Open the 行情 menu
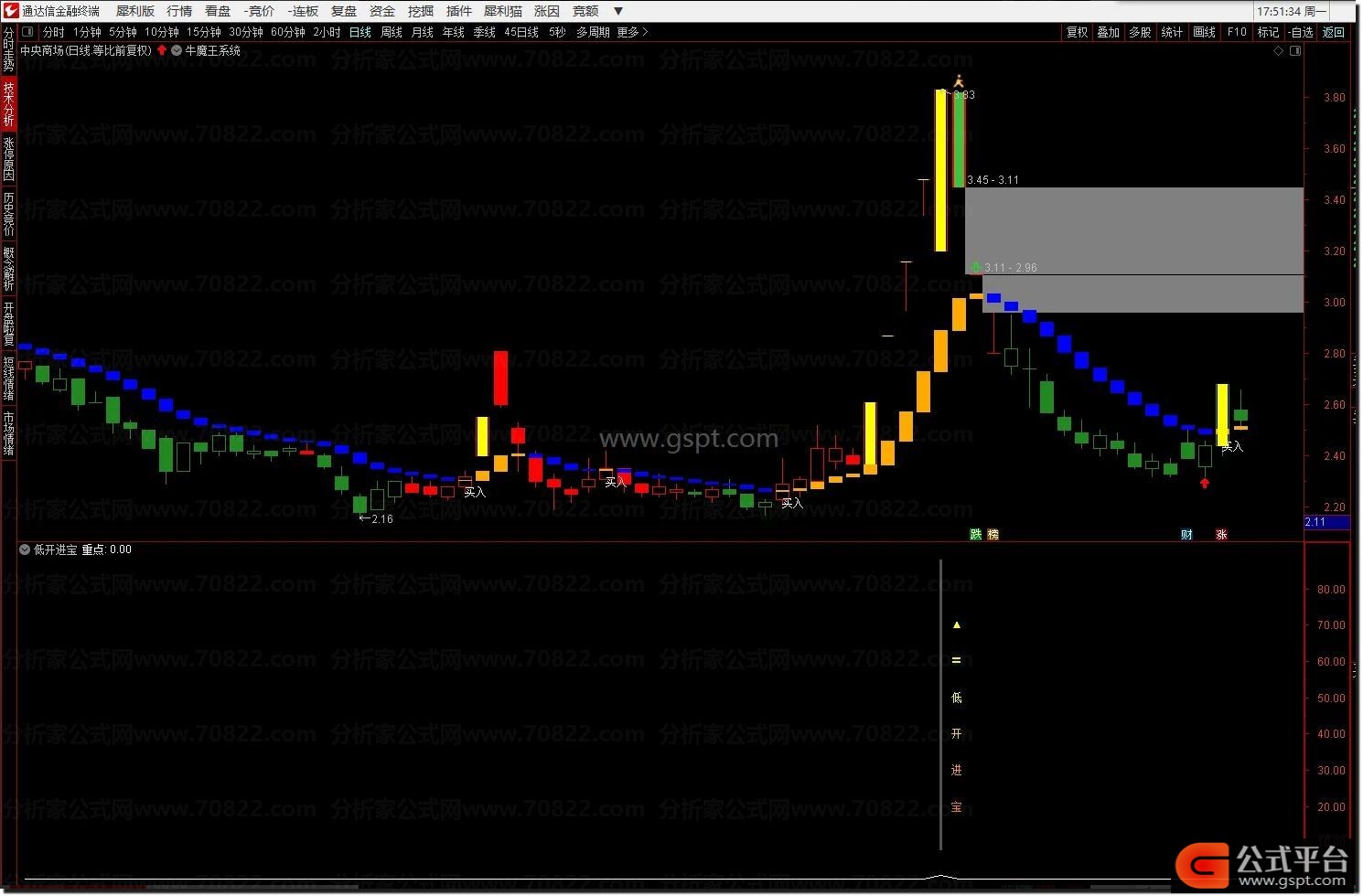The image size is (1363, 896). 179,11
